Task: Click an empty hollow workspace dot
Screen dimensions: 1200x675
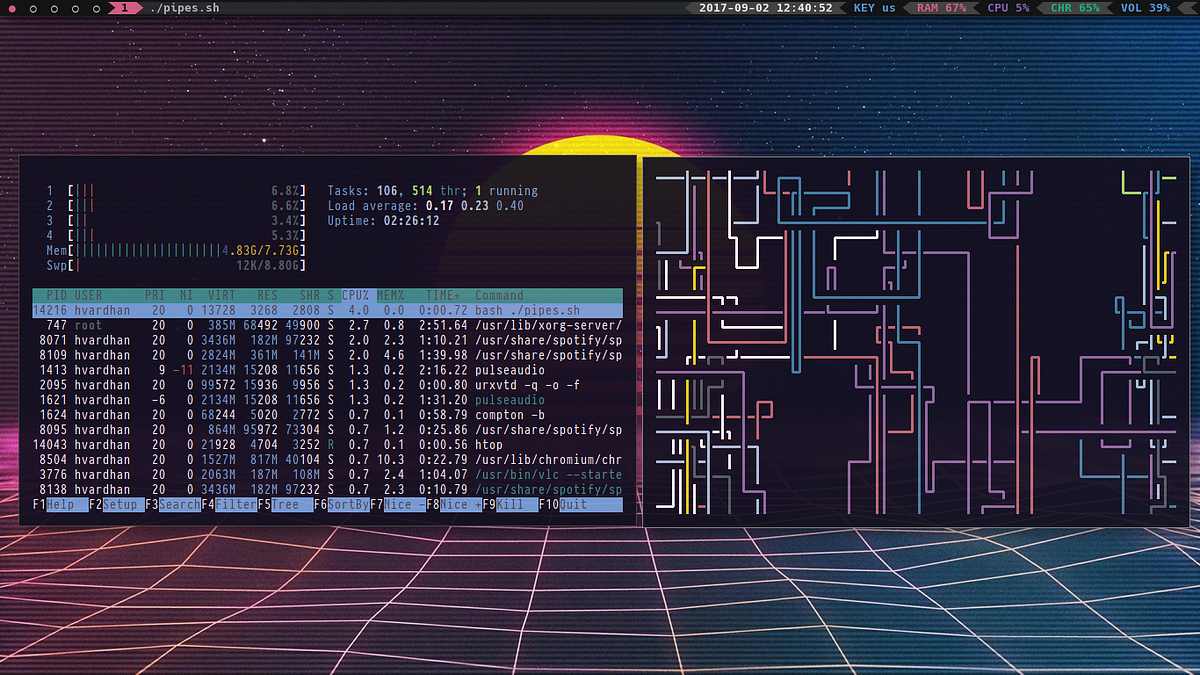Action: click(33, 8)
